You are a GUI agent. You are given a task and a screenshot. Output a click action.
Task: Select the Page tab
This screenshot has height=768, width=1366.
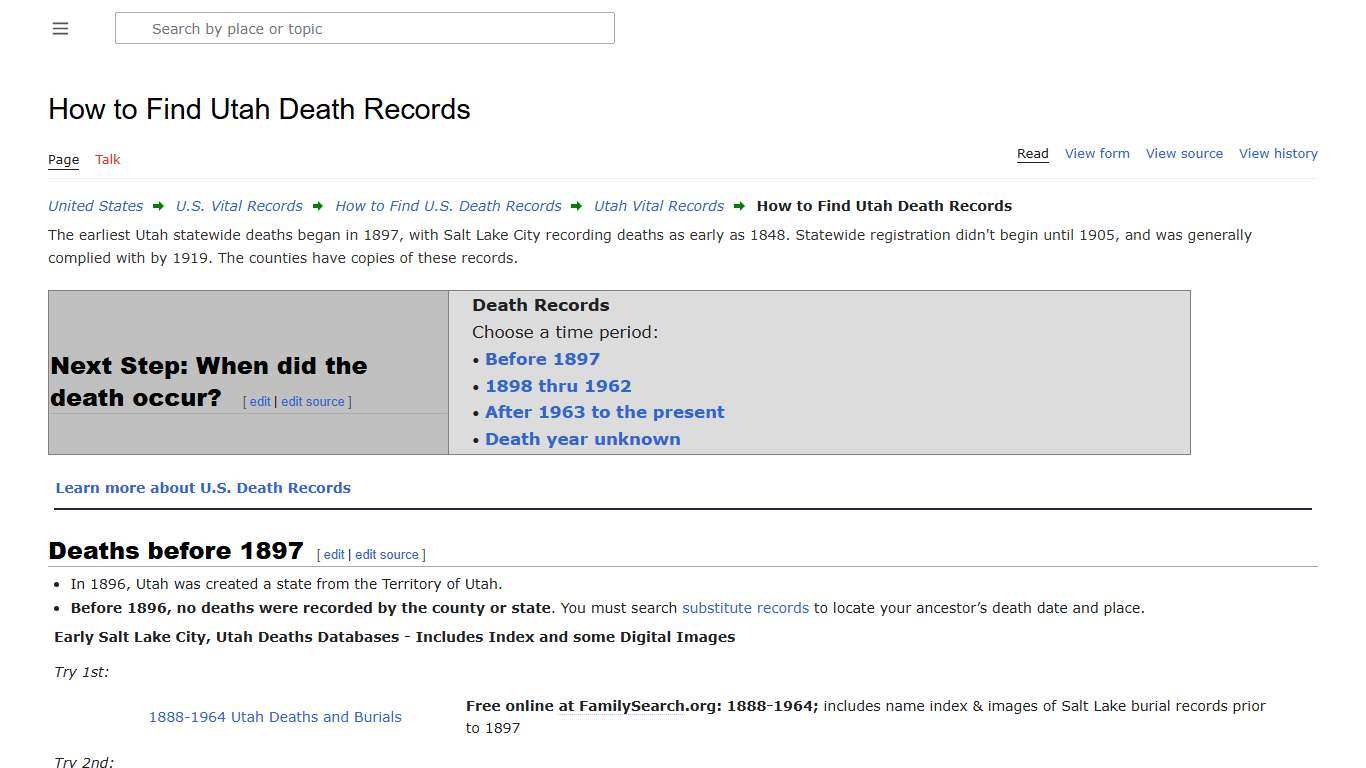(x=63, y=159)
